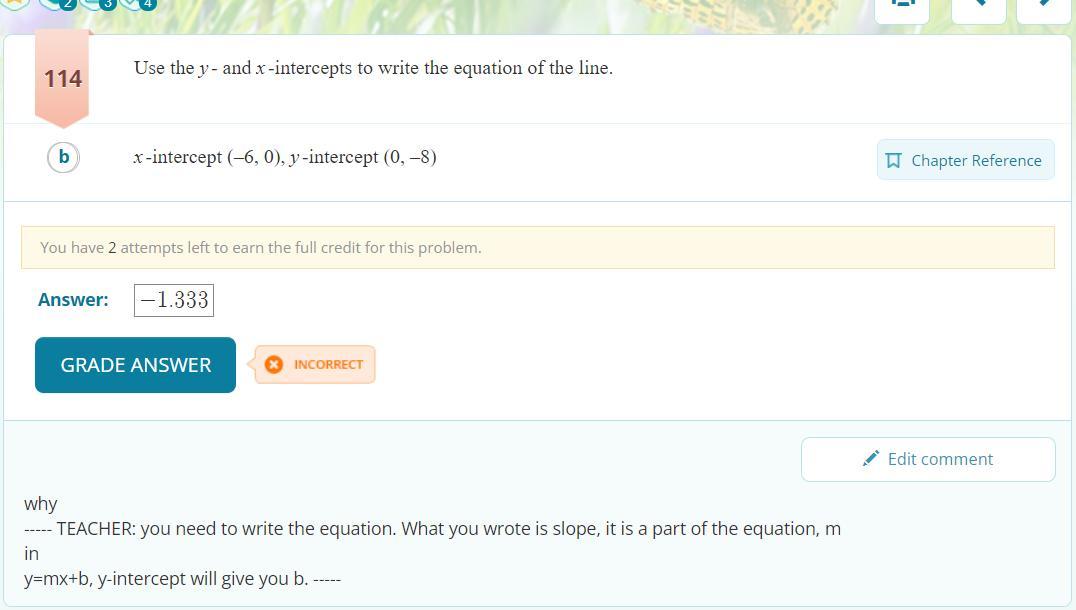Click Edit comment button
1076x610 pixels.
click(928, 459)
